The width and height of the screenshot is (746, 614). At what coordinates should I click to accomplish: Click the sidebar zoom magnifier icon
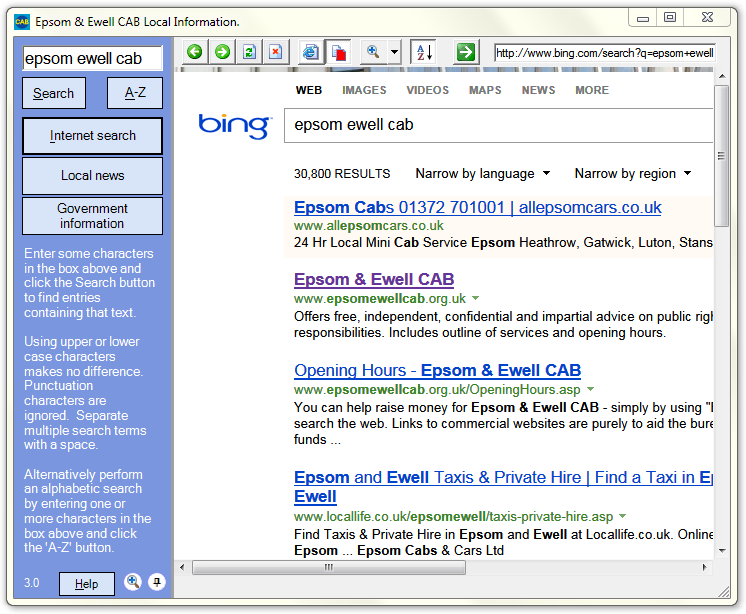pos(133,582)
